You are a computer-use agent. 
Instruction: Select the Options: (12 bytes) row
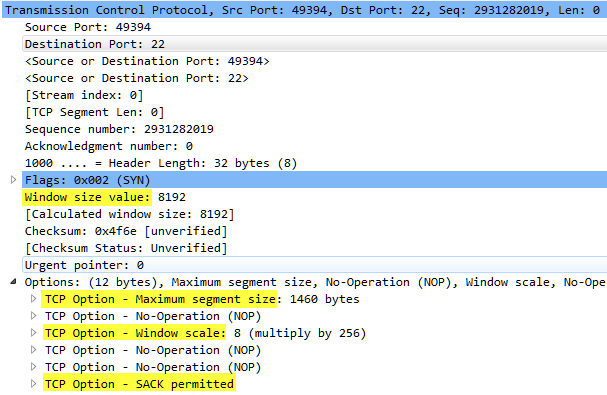coord(315,282)
